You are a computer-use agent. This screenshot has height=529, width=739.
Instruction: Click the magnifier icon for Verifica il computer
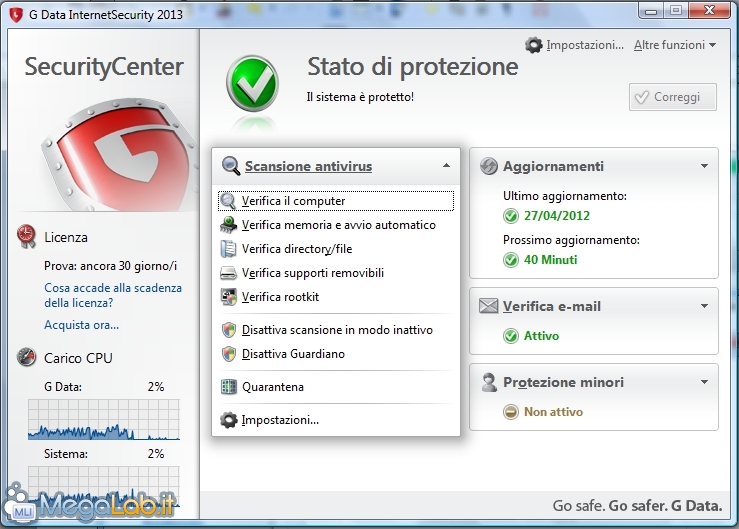[x=228, y=201]
